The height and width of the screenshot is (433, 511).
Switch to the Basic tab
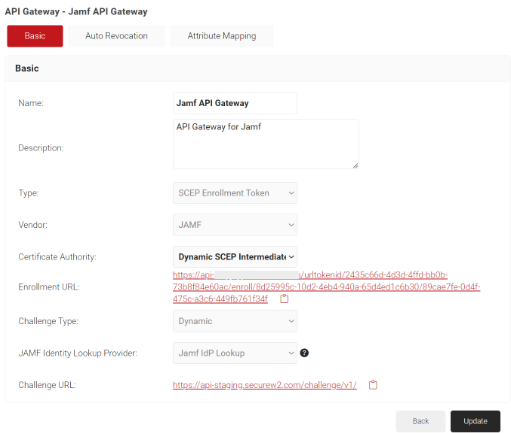pyautogui.click(x=35, y=36)
